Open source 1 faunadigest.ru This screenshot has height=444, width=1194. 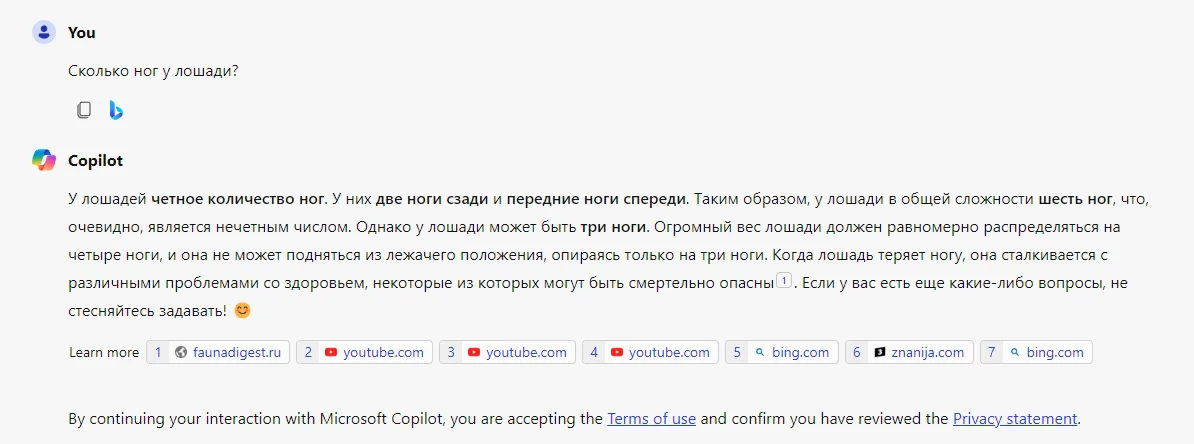[218, 352]
